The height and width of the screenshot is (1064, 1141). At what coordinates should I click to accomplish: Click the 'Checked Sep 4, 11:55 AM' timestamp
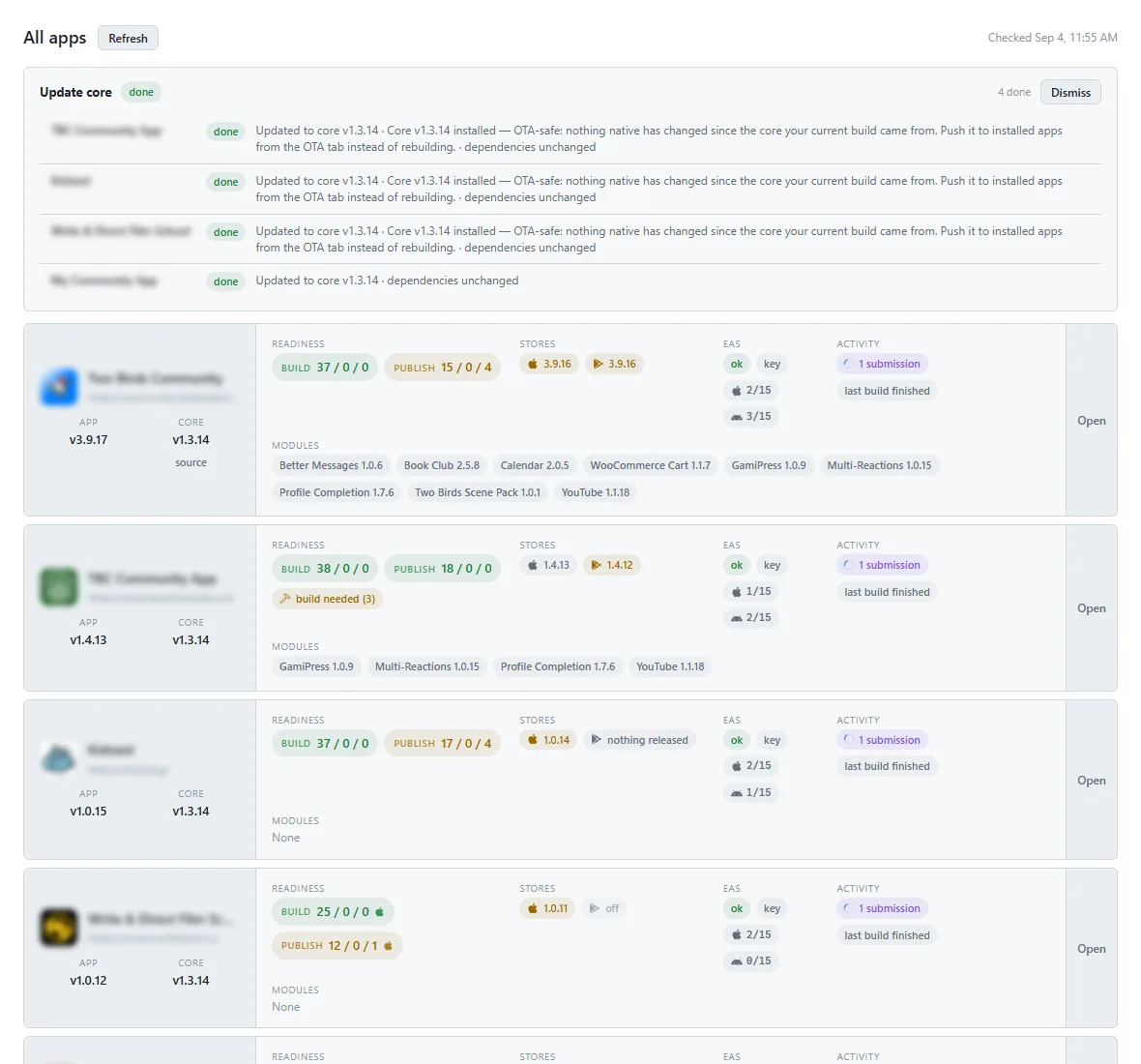1052,38
